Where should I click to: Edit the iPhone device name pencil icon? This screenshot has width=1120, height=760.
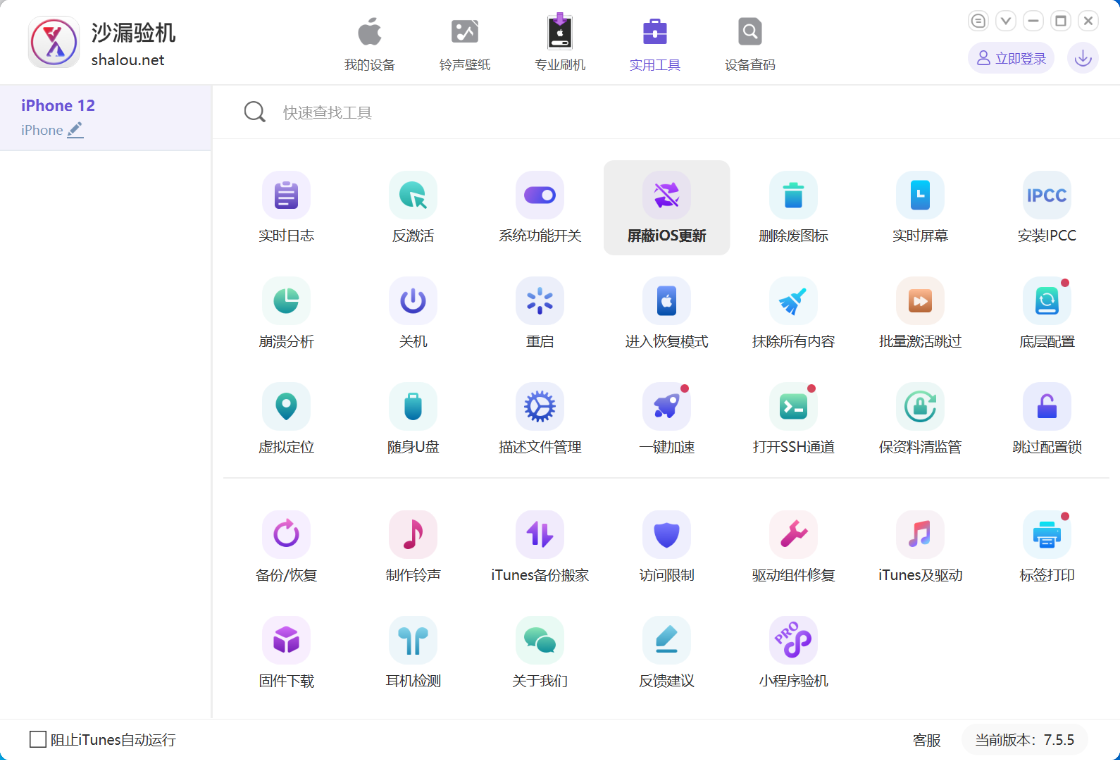click(76, 130)
